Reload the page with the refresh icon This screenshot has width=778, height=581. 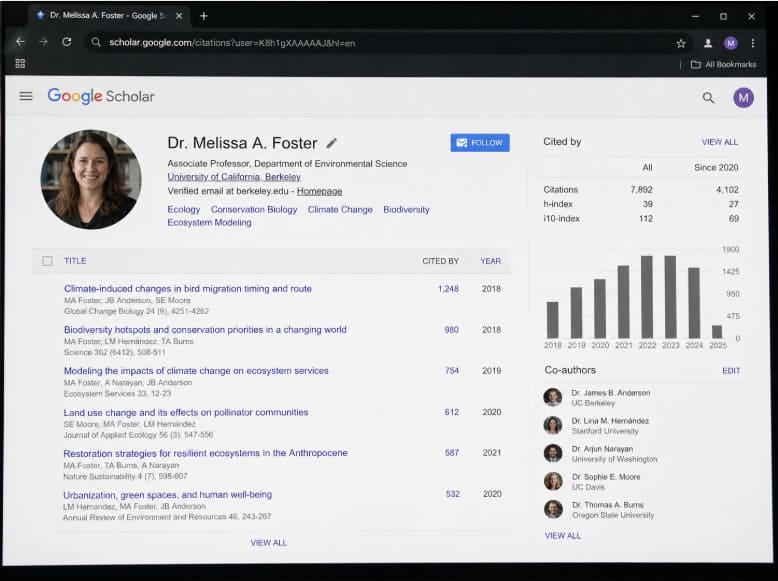point(66,42)
